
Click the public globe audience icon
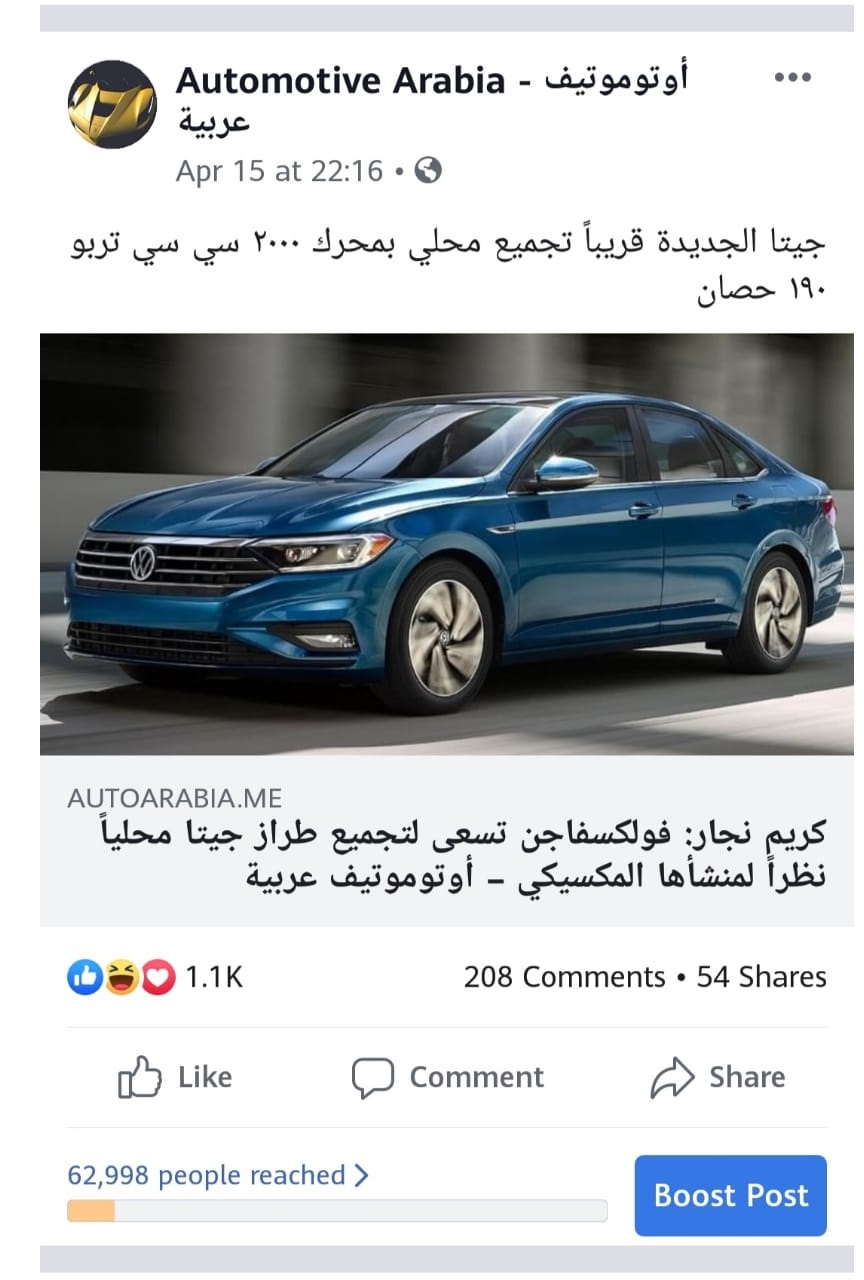[x=428, y=171]
